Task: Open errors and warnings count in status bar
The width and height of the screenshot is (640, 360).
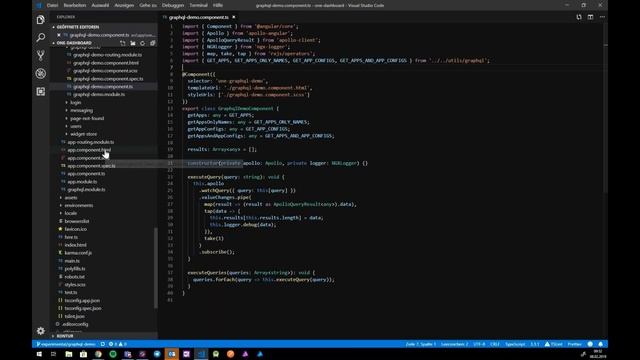Action: click(118, 344)
